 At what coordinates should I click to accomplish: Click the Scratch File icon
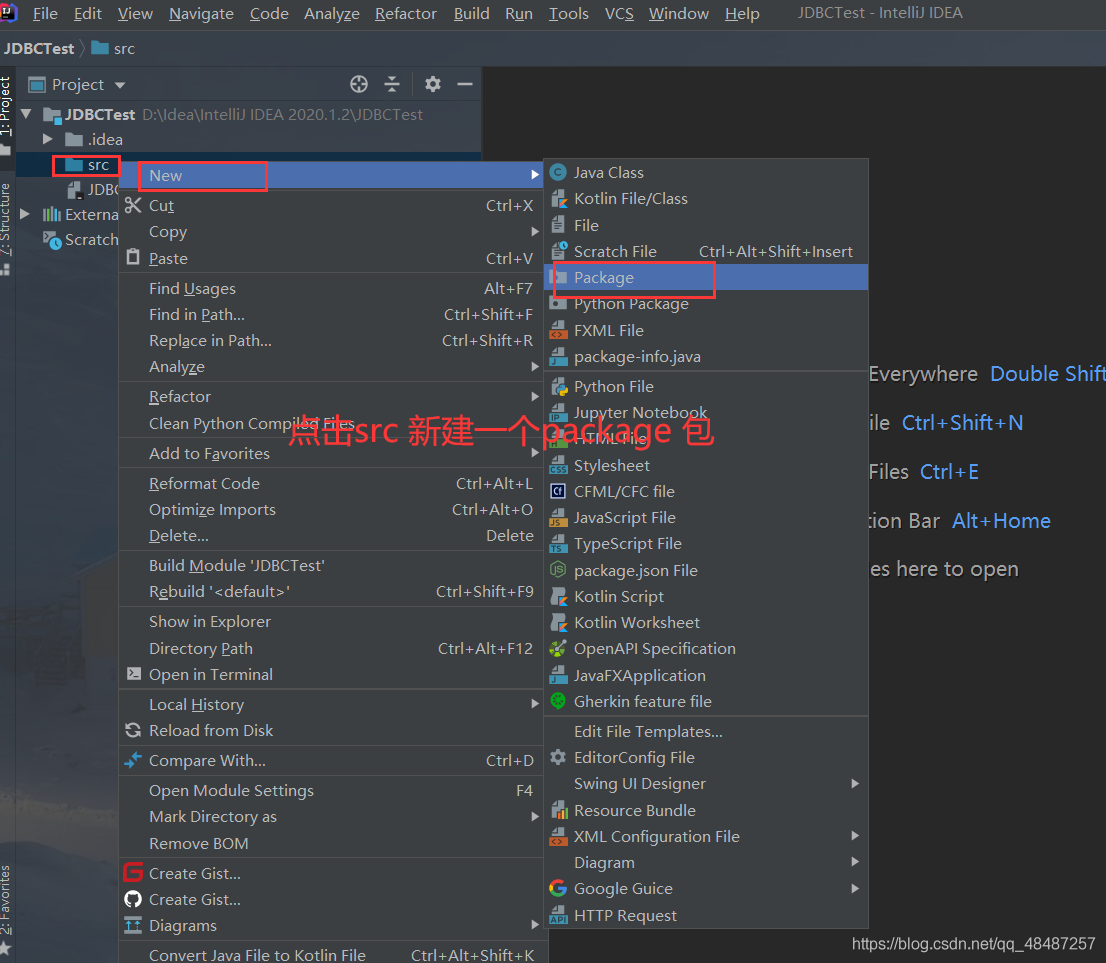[558, 251]
